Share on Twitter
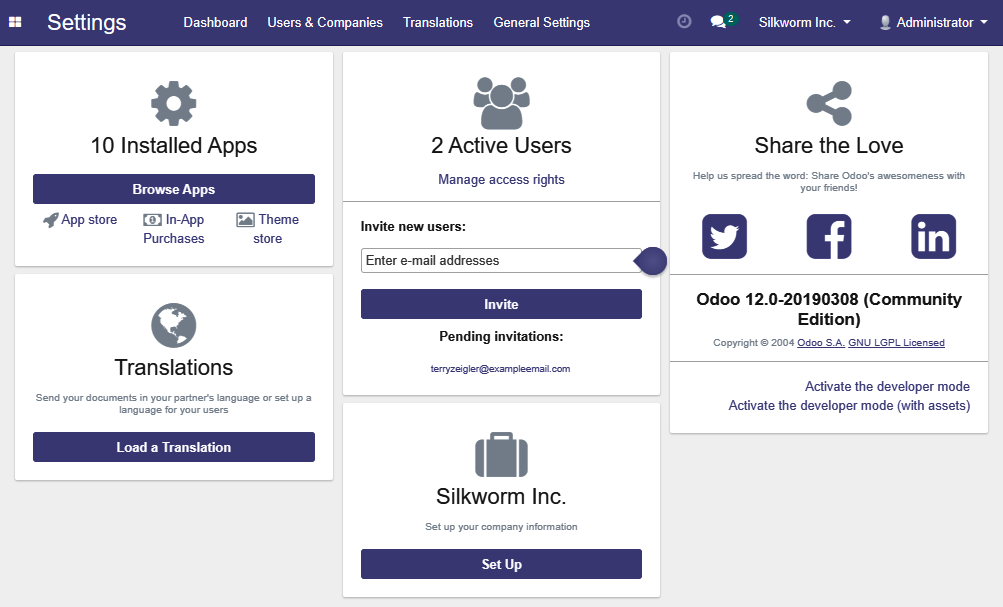1003x607 pixels. [x=724, y=237]
